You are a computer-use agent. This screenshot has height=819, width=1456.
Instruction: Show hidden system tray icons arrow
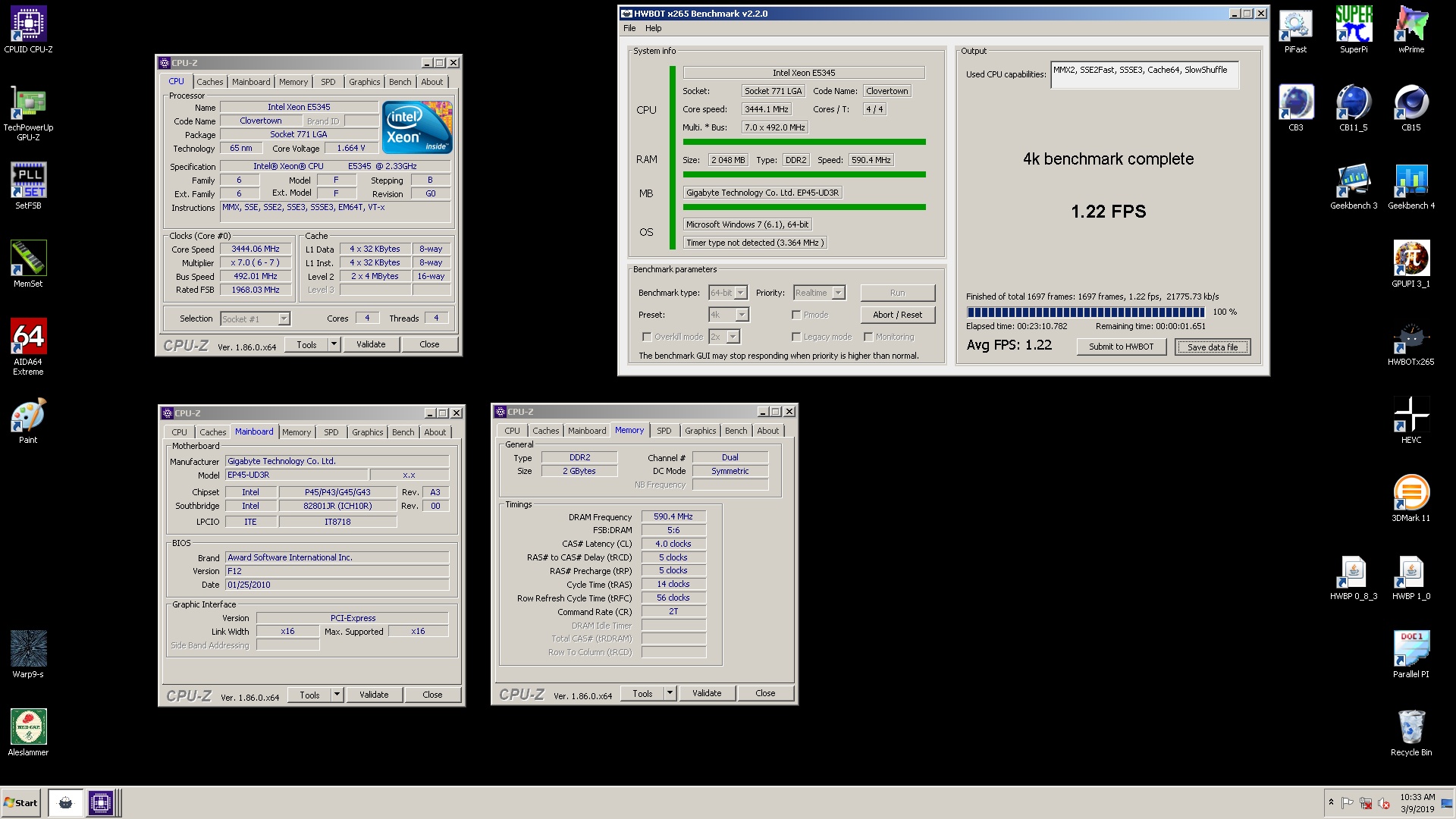pos(1331,802)
